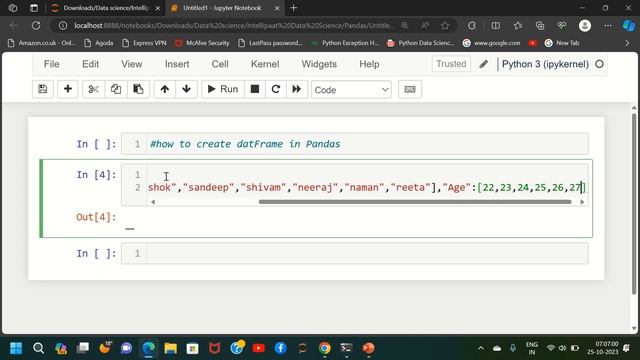Copy selected cells icon
Screen dimensions: 640x360
[116, 89]
